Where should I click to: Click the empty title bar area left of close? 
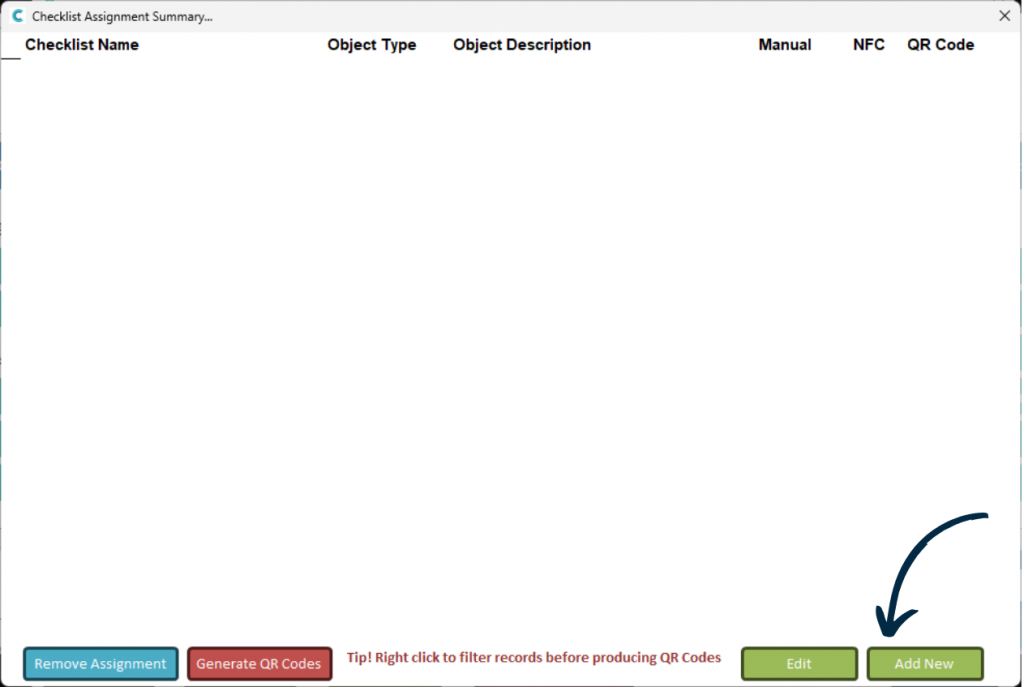(600, 16)
